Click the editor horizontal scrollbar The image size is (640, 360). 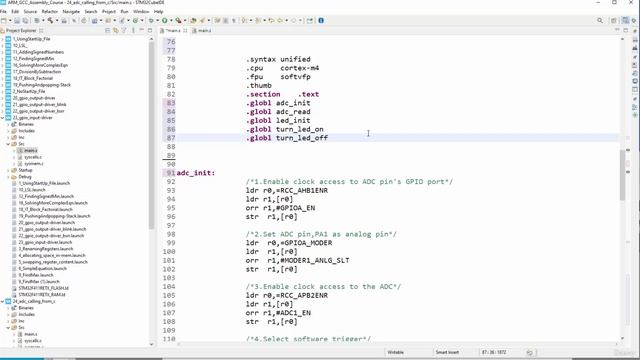(x=398, y=344)
